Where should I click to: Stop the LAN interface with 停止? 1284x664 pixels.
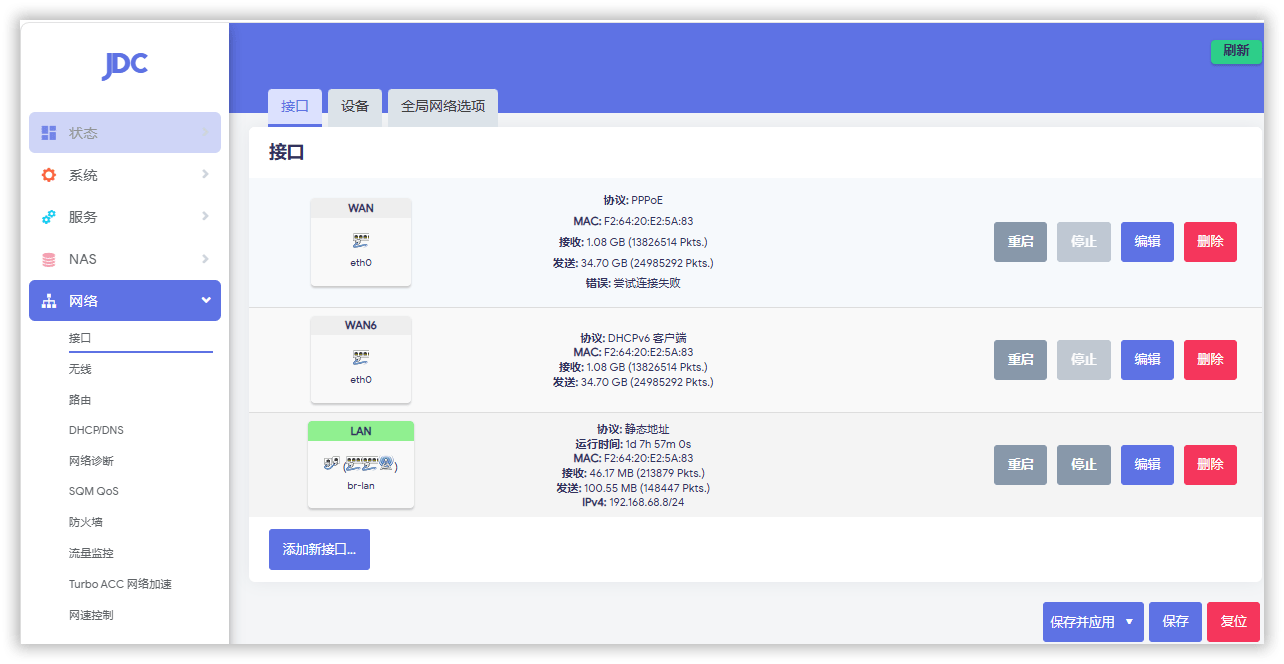pos(1084,465)
